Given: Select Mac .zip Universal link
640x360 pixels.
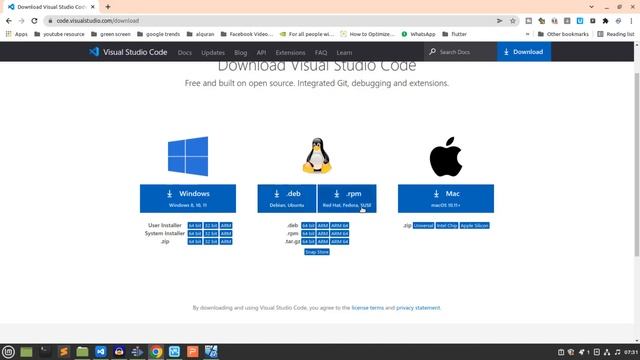Looking at the screenshot, I should point(423,225).
